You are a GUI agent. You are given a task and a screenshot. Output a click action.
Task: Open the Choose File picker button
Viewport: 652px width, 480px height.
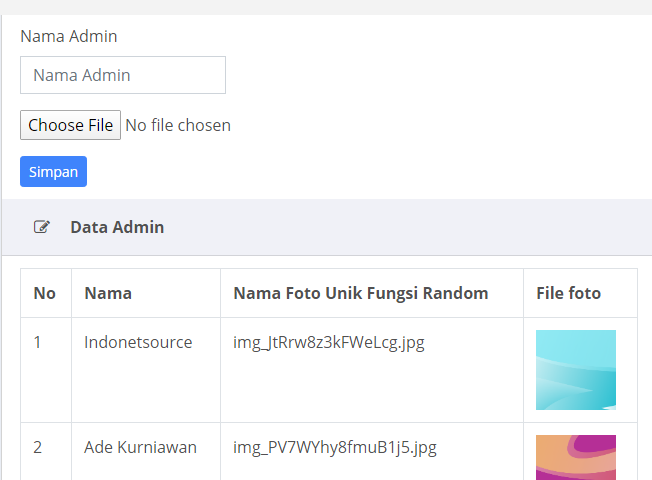coord(70,125)
